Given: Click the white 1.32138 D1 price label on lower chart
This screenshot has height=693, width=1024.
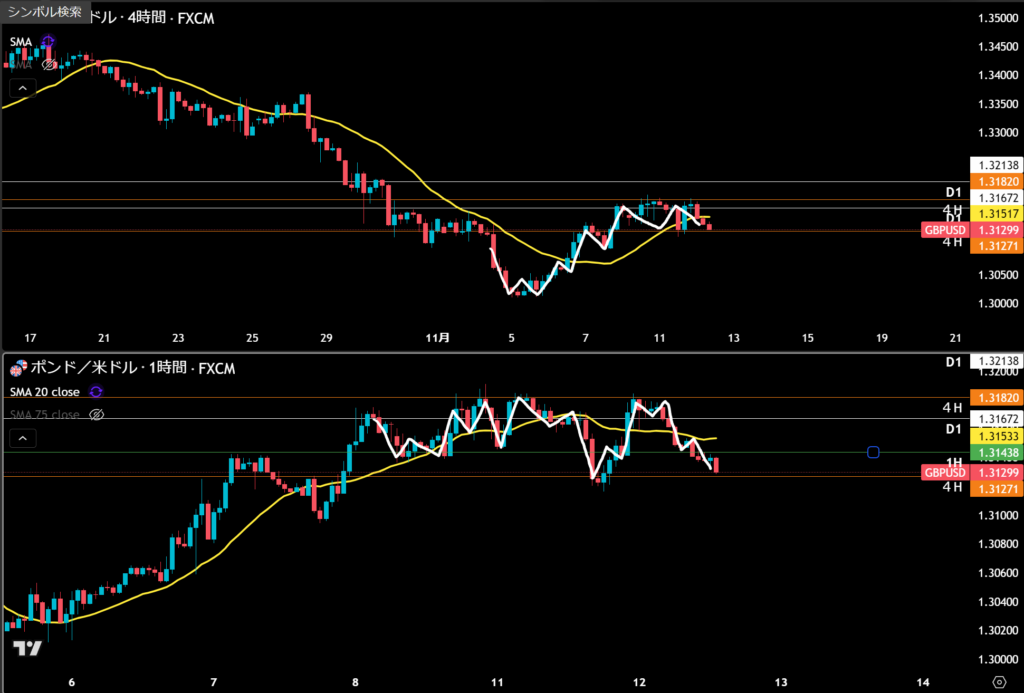Looking at the screenshot, I should pyautogui.click(x=996, y=360).
